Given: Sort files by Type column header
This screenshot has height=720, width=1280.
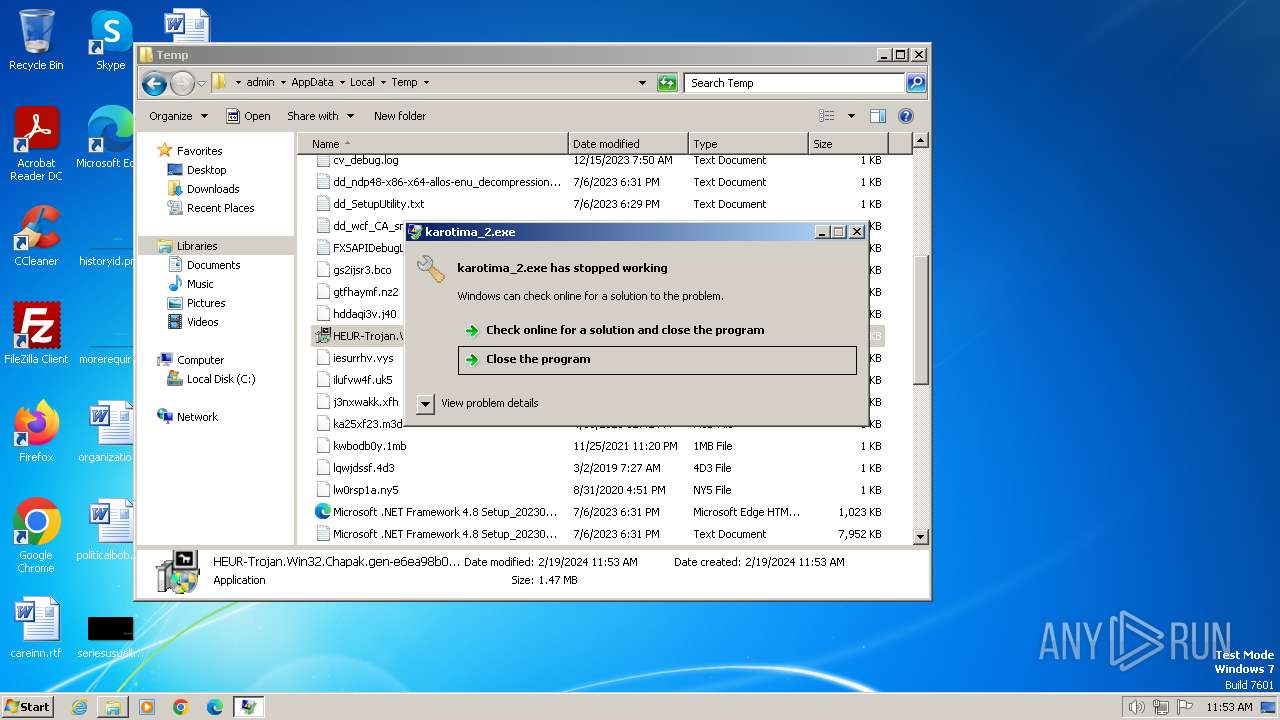Looking at the screenshot, I should coord(748,144).
